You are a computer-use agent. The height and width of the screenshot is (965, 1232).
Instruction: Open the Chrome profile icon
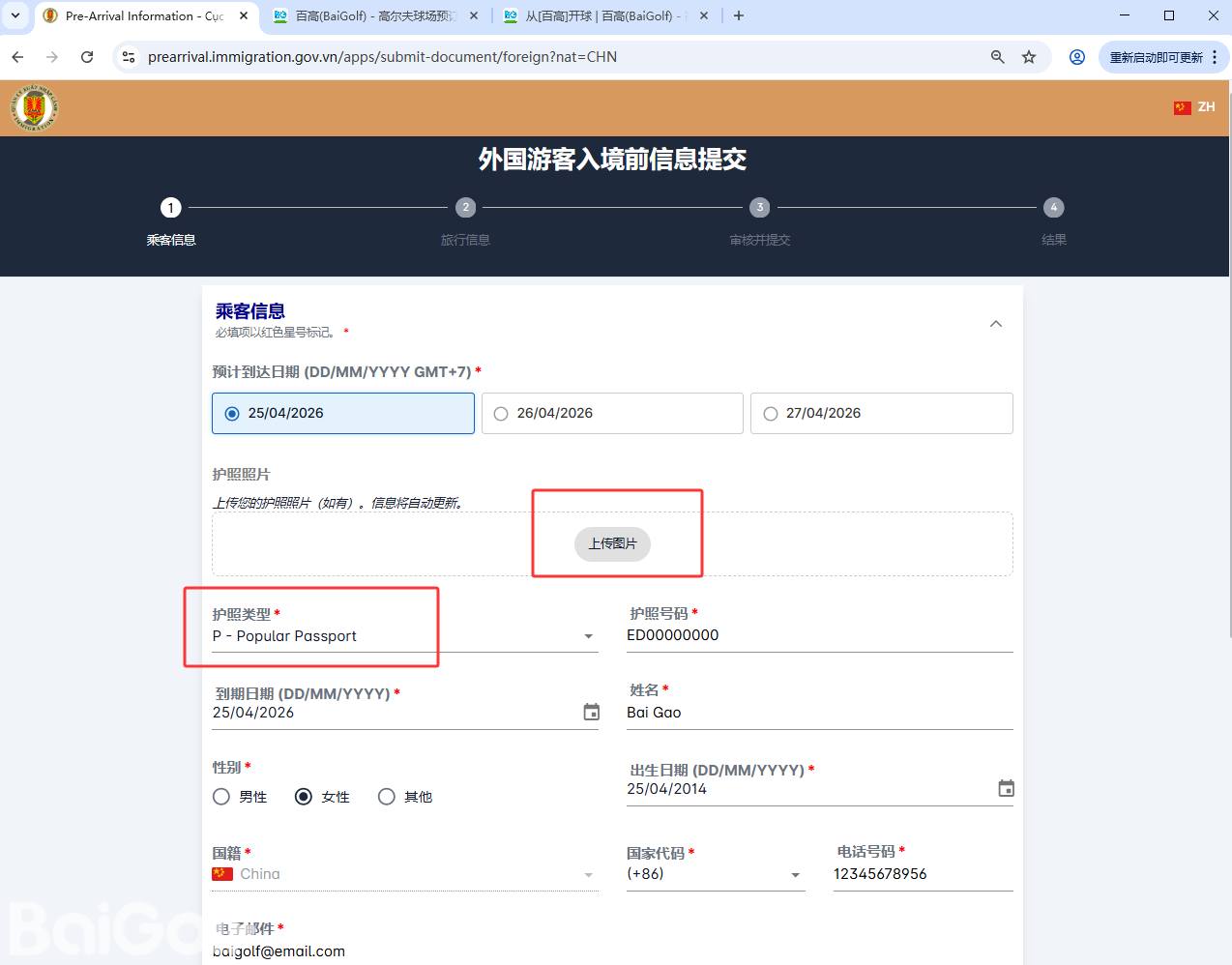1076,57
